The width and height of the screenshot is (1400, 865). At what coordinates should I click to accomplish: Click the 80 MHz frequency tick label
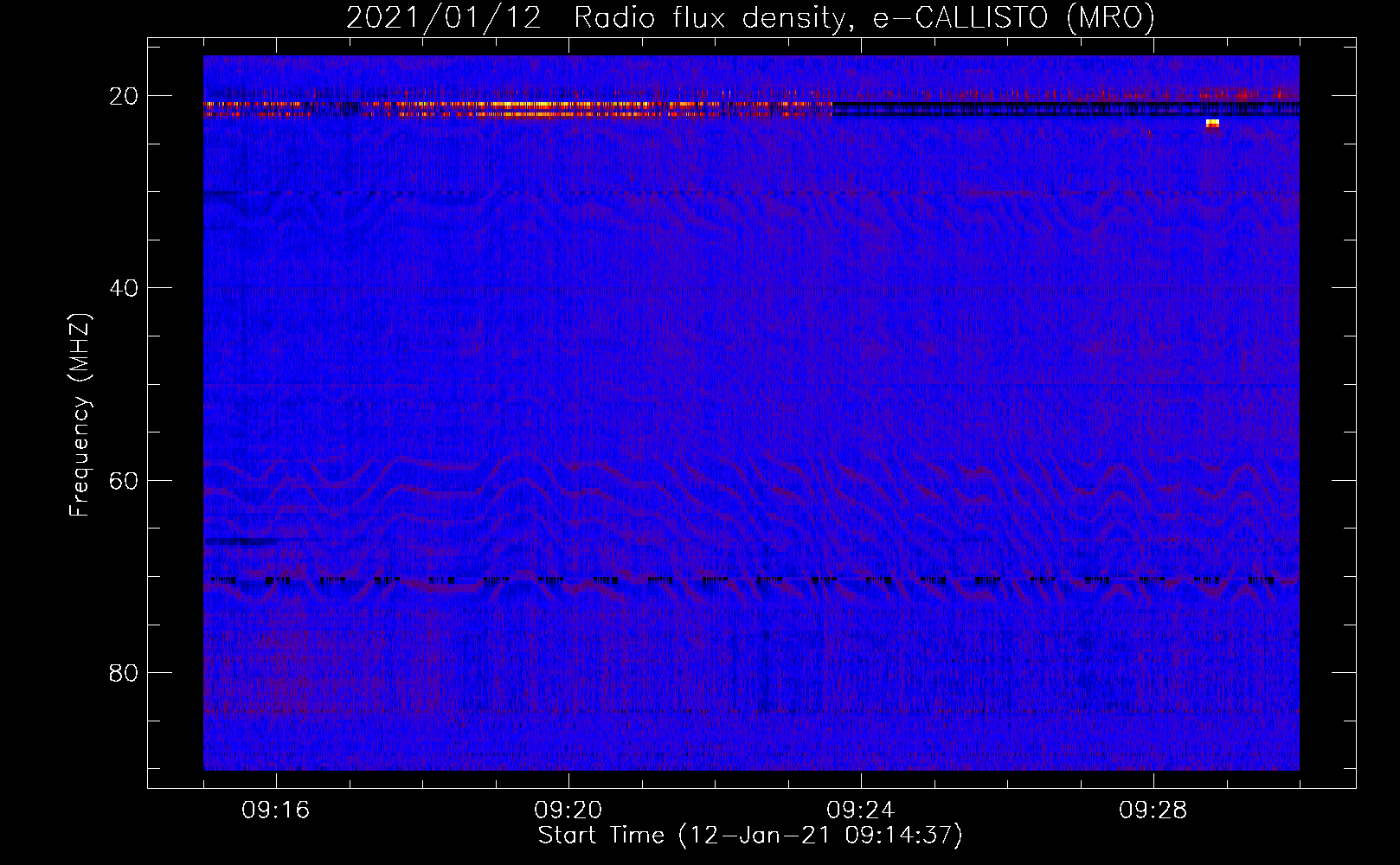tap(125, 672)
